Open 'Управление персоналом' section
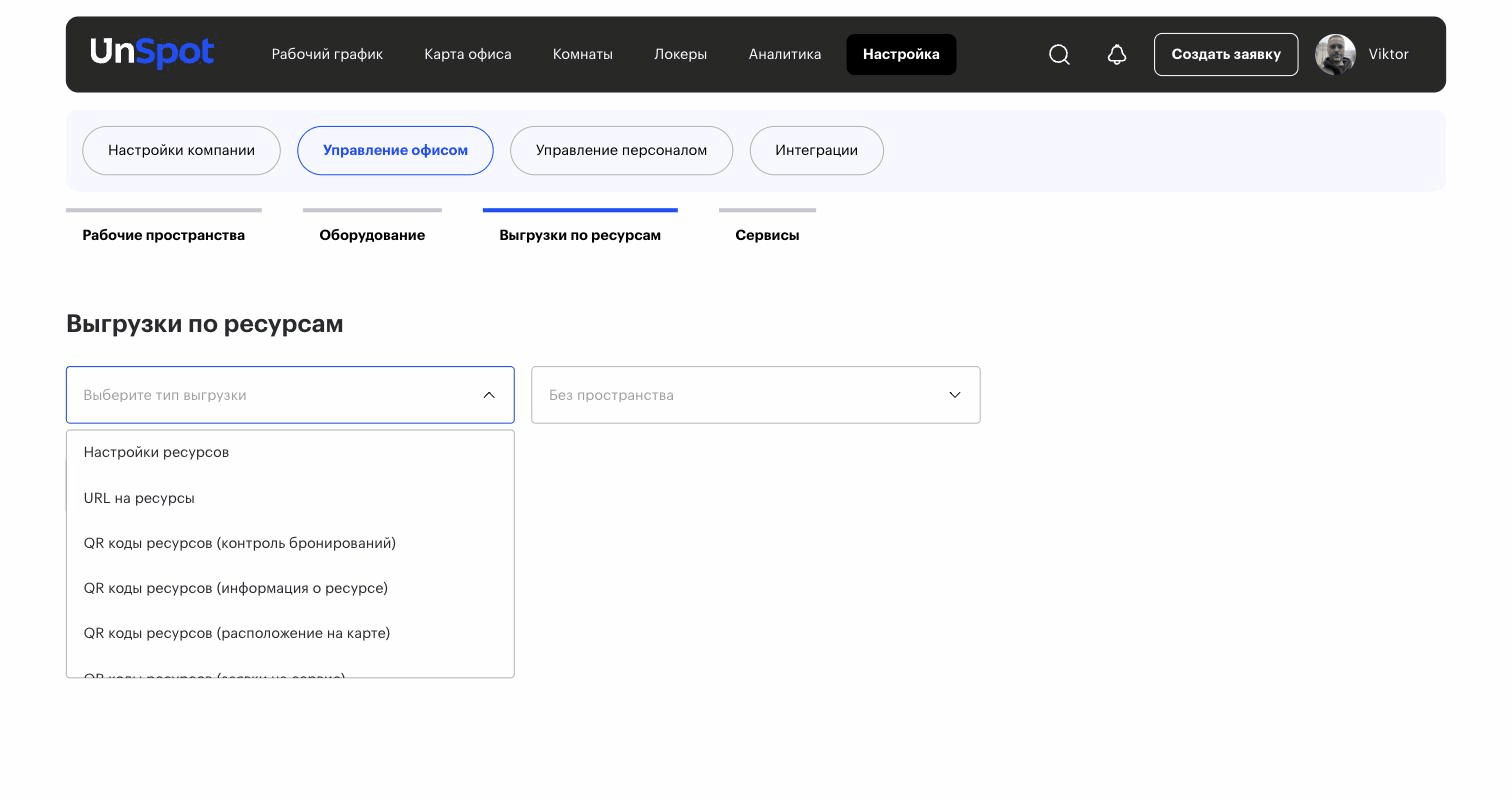This screenshot has height=801, width=1512. [621, 151]
